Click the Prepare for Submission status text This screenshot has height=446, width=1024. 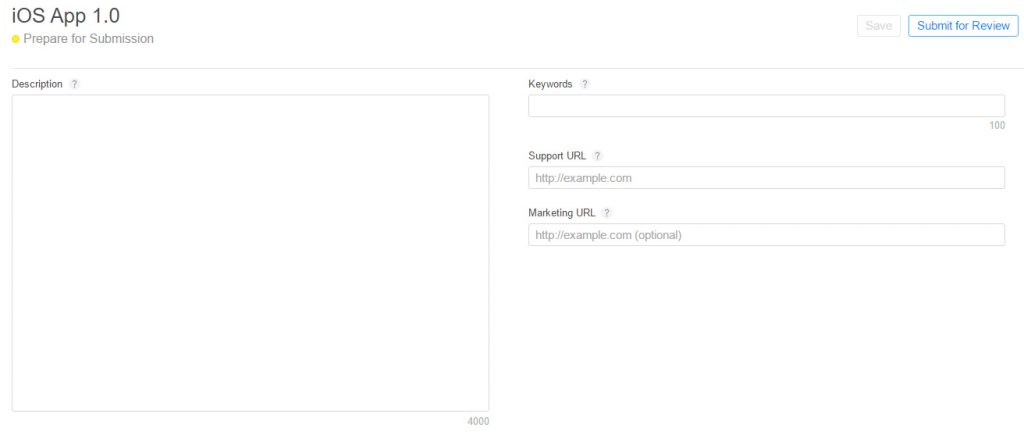[88, 39]
